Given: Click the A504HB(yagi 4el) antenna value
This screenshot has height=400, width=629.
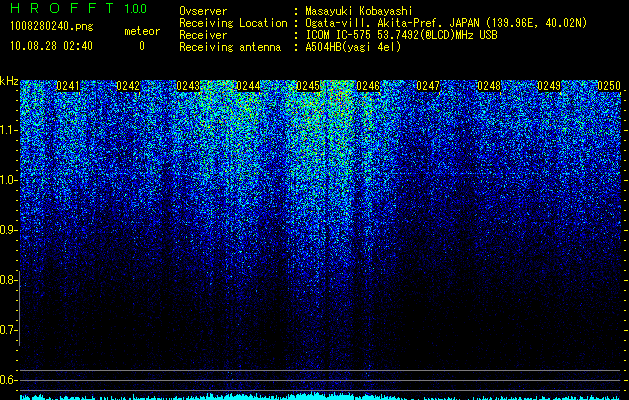Looking at the screenshot, I should coord(353,47).
